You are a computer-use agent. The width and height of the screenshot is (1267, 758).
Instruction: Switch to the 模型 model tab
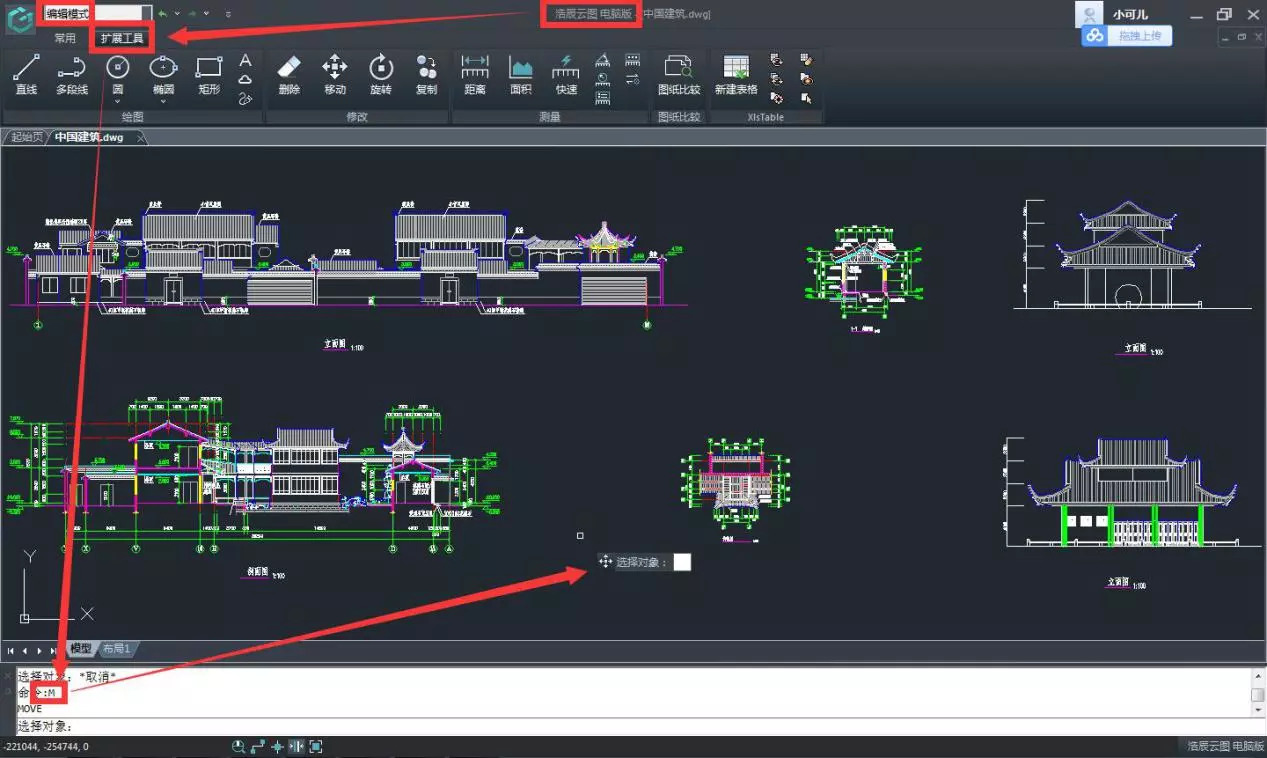click(x=80, y=649)
